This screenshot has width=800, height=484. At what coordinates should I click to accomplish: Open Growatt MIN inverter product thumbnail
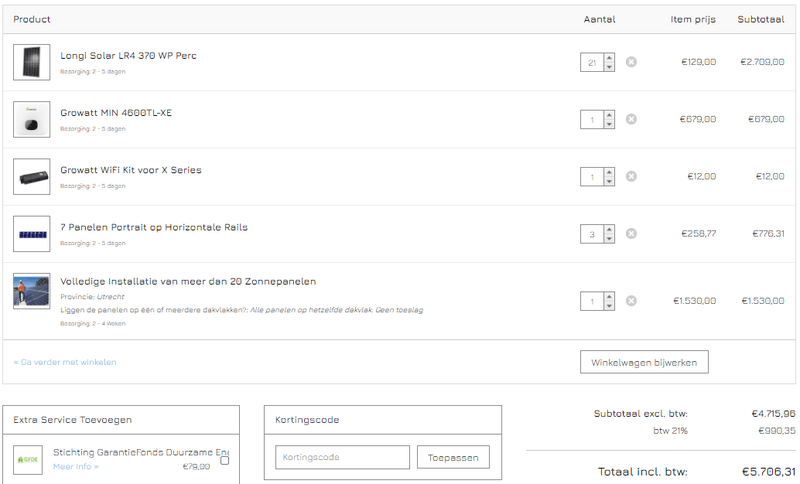point(32,119)
